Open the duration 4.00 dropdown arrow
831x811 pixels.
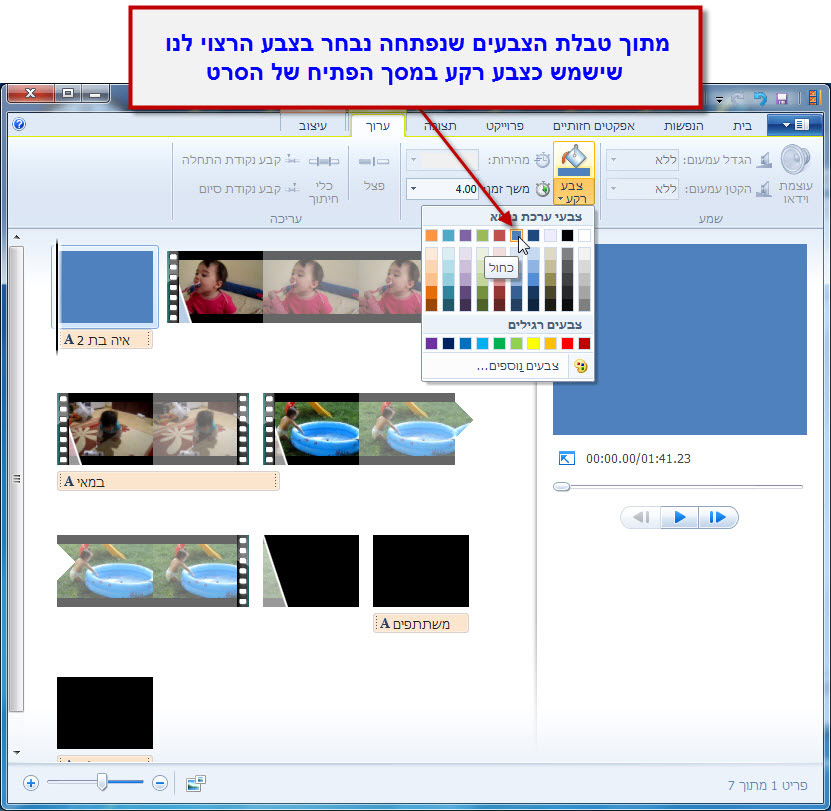413,189
